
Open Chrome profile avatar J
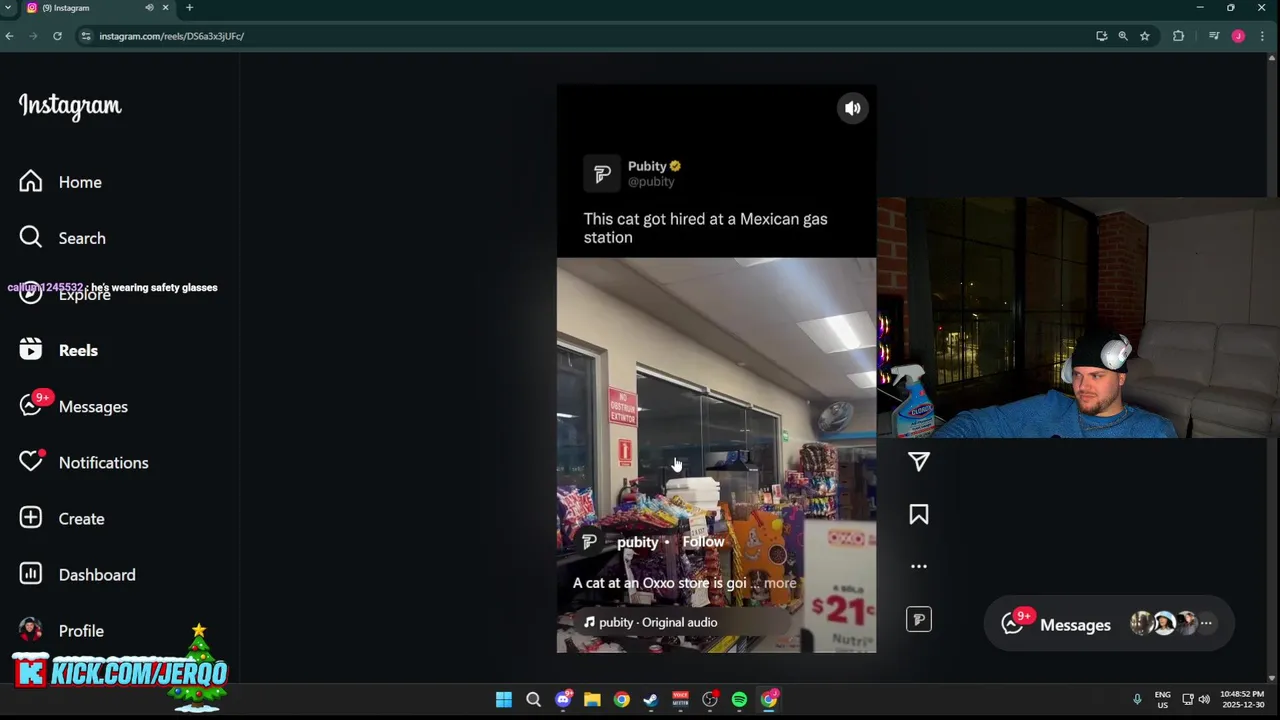(x=1238, y=36)
